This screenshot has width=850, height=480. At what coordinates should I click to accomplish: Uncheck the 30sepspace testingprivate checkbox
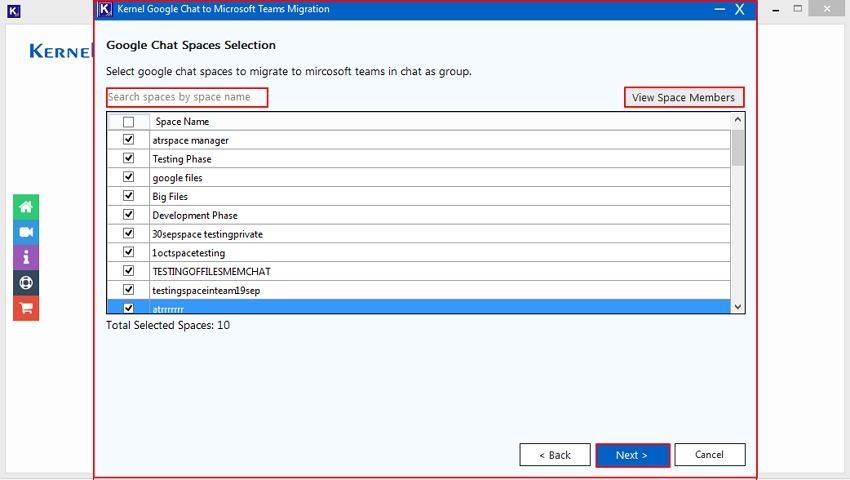128,233
